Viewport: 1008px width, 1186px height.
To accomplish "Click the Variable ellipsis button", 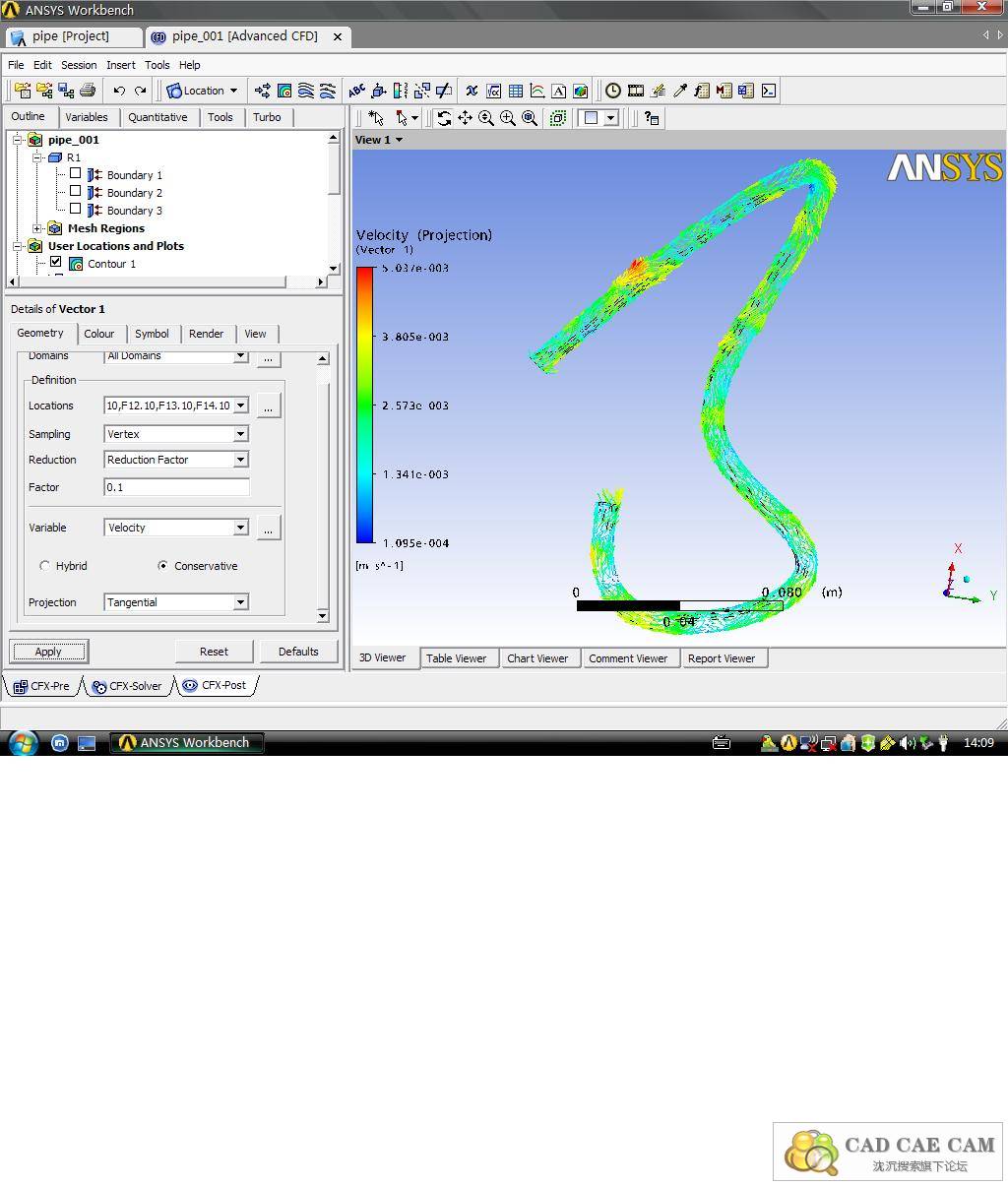I will tap(269, 528).
